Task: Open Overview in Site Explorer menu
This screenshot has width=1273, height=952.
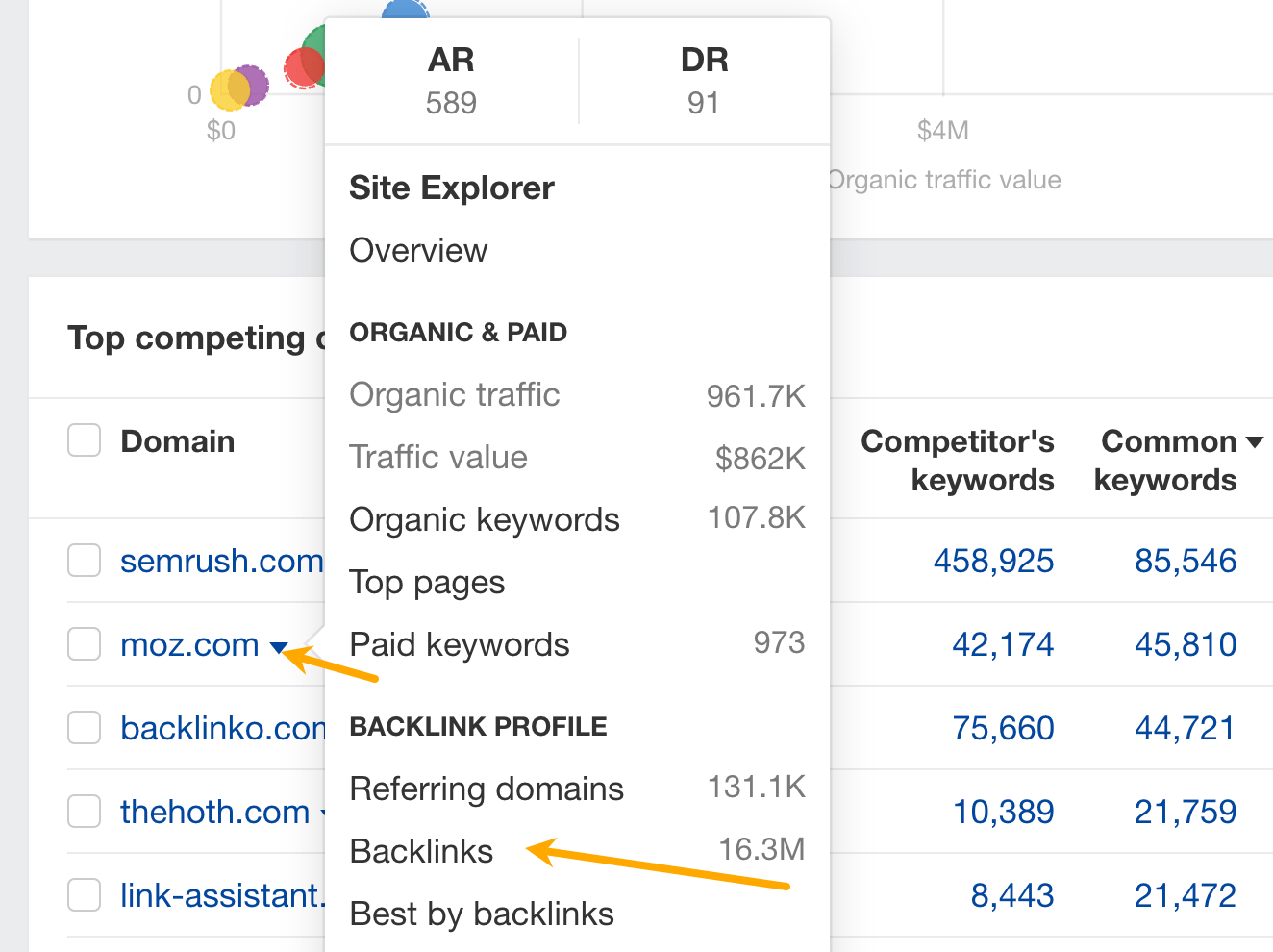Action: tap(418, 250)
